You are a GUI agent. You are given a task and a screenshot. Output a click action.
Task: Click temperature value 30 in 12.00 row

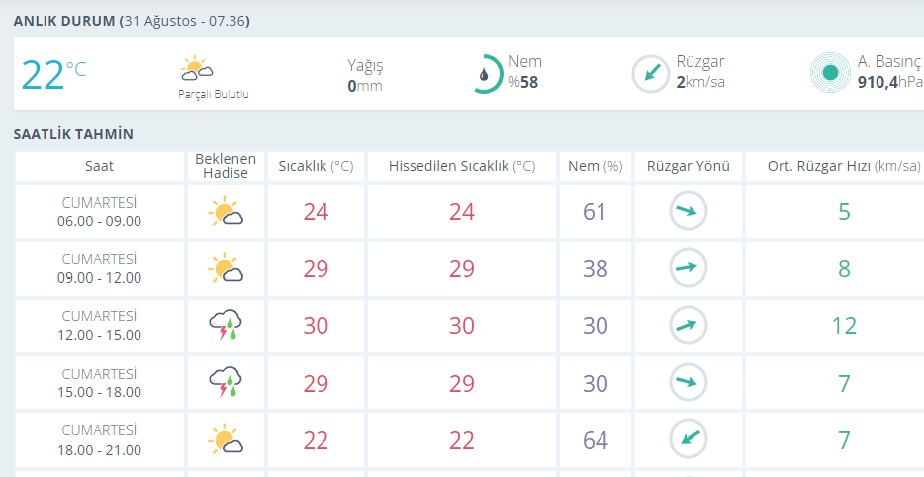click(x=316, y=326)
